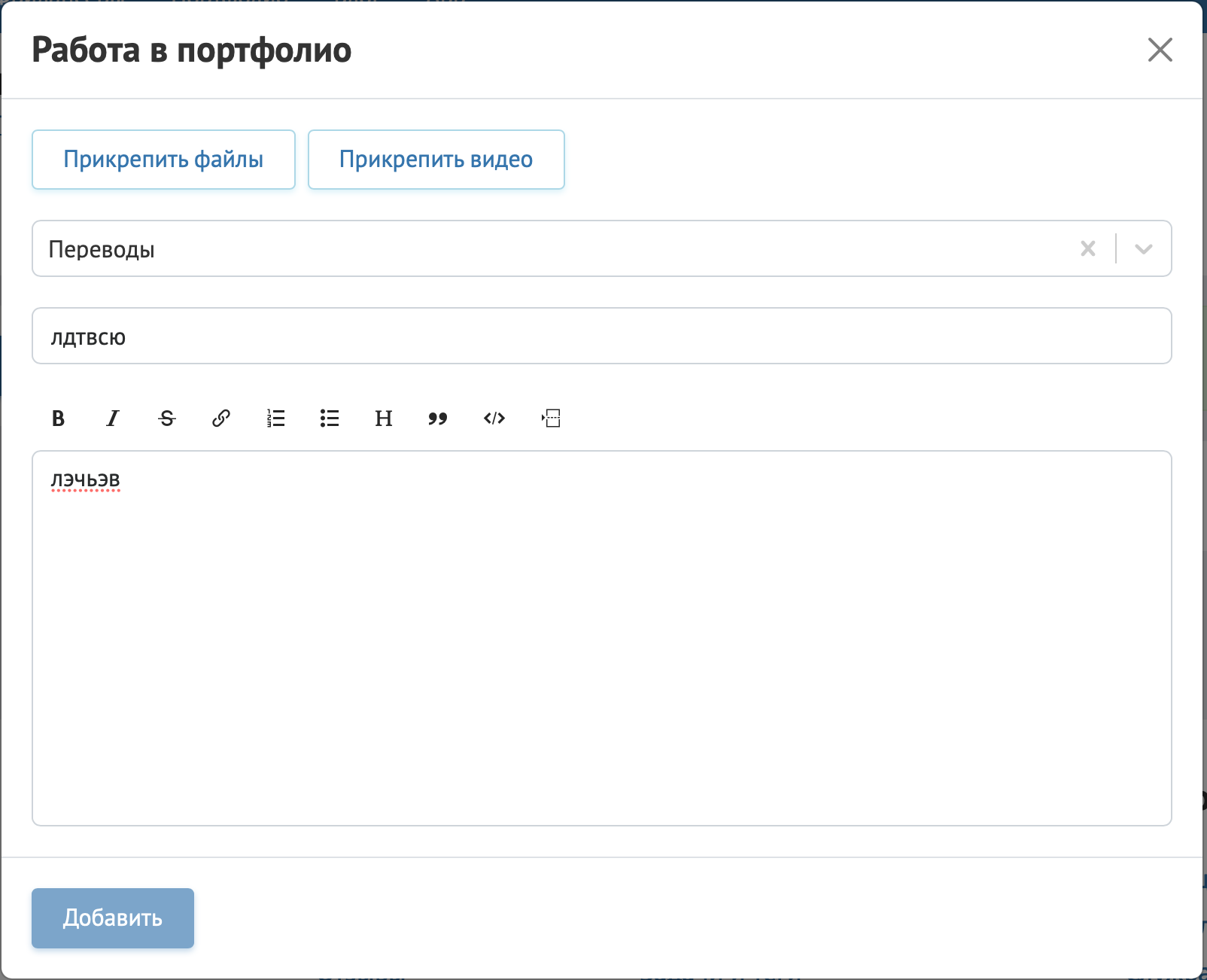Click the 'Прикрепить видео' button

click(x=436, y=160)
